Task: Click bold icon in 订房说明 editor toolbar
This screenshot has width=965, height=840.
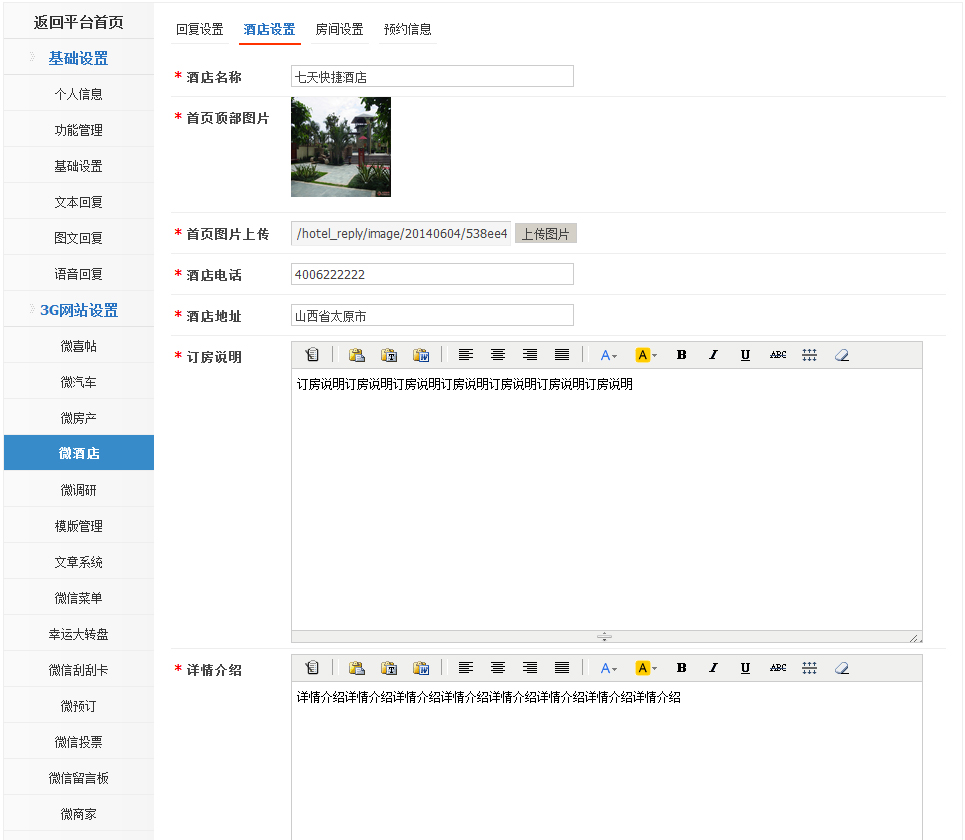Action: tap(681, 355)
